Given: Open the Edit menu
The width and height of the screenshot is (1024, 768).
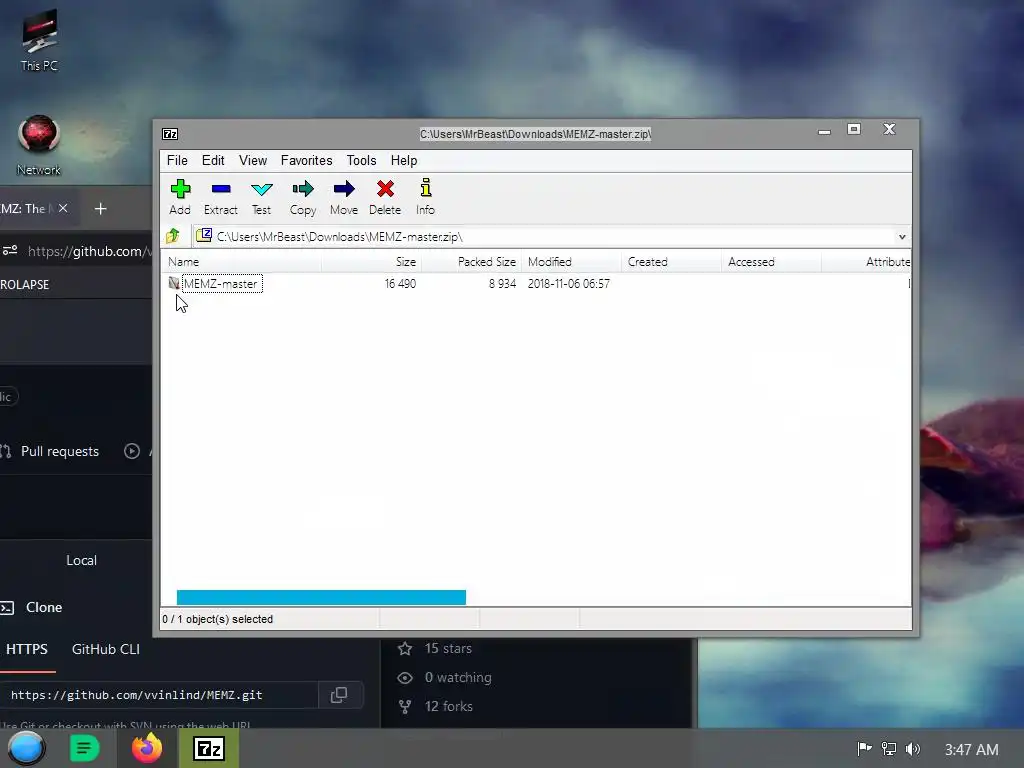Looking at the screenshot, I should (x=213, y=161).
